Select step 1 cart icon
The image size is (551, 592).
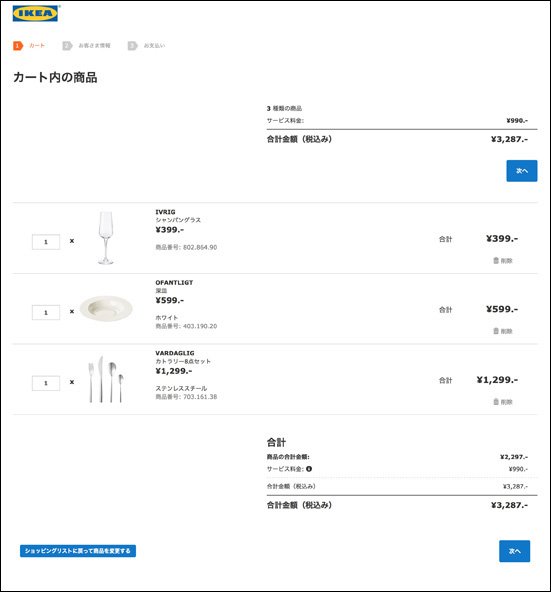(x=18, y=46)
